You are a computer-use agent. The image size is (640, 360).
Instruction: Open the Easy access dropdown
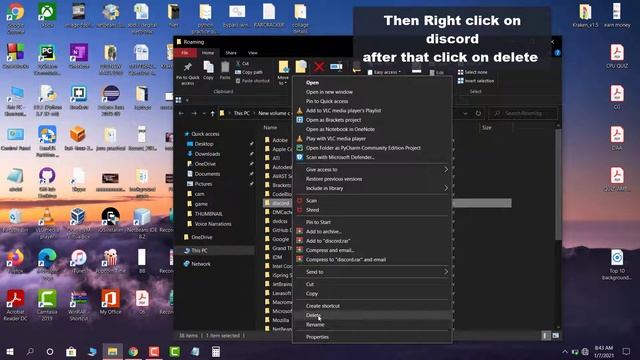(384, 72)
